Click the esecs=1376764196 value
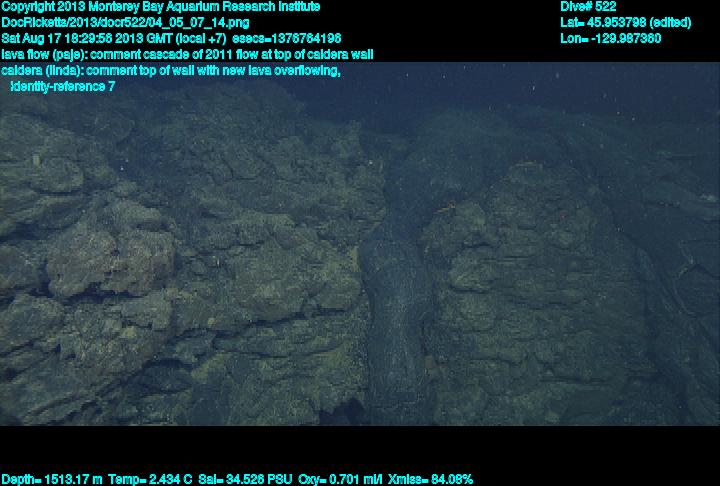The width and height of the screenshot is (720, 486). (x=287, y=38)
